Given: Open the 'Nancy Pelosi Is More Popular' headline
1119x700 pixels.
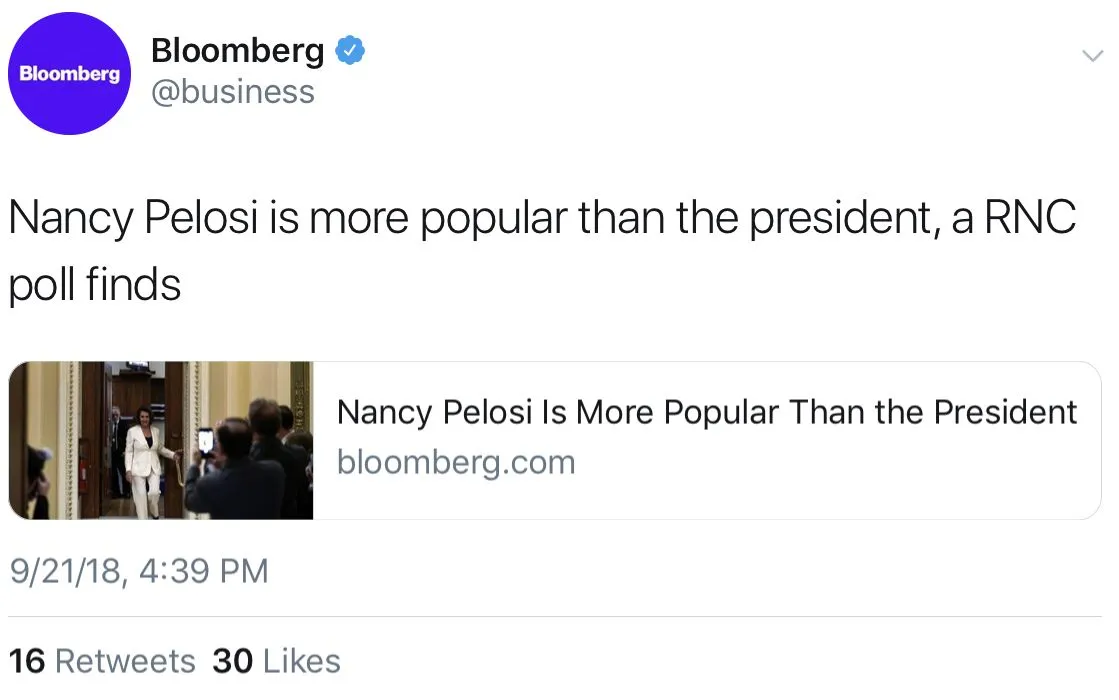Looking at the screenshot, I should click(x=707, y=412).
